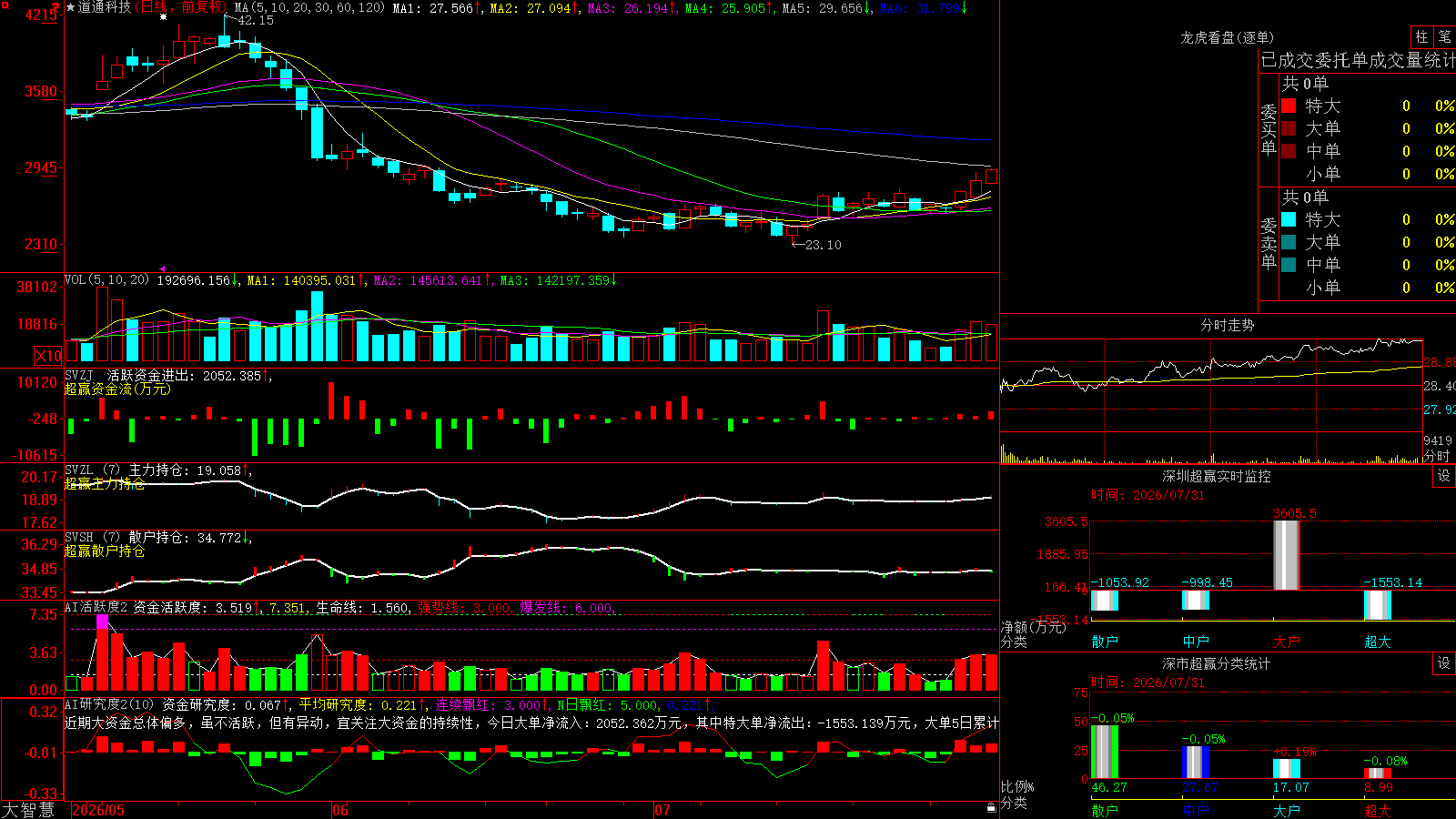Click the lock icon below the chart

tap(991, 807)
